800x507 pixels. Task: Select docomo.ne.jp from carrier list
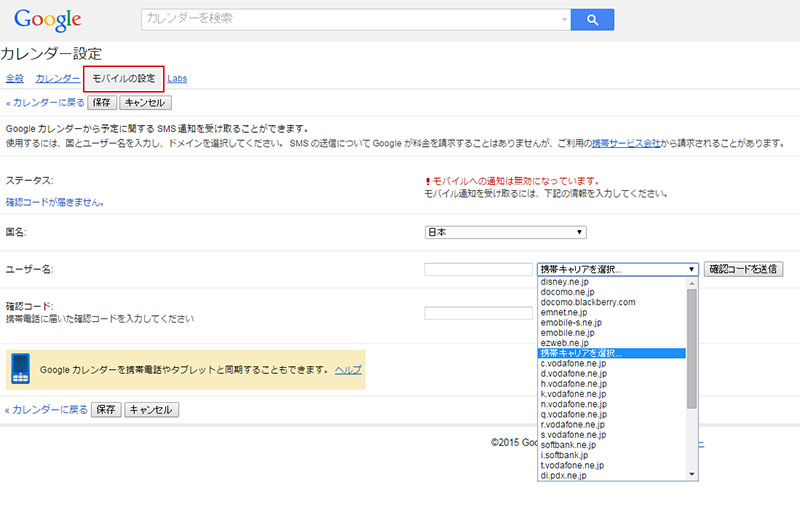612,292
